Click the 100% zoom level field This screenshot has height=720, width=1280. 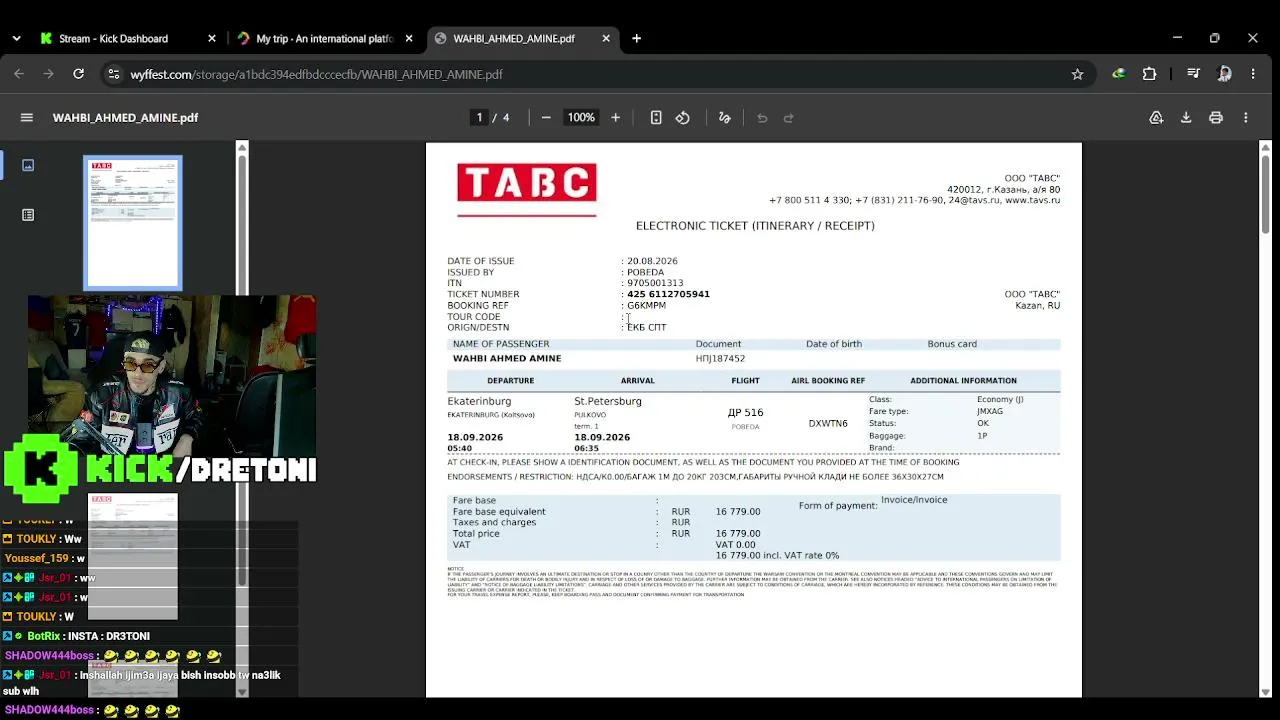click(581, 117)
